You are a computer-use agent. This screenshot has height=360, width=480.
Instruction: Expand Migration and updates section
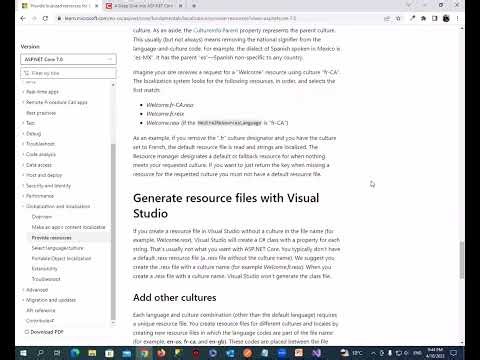click(51, 300)
